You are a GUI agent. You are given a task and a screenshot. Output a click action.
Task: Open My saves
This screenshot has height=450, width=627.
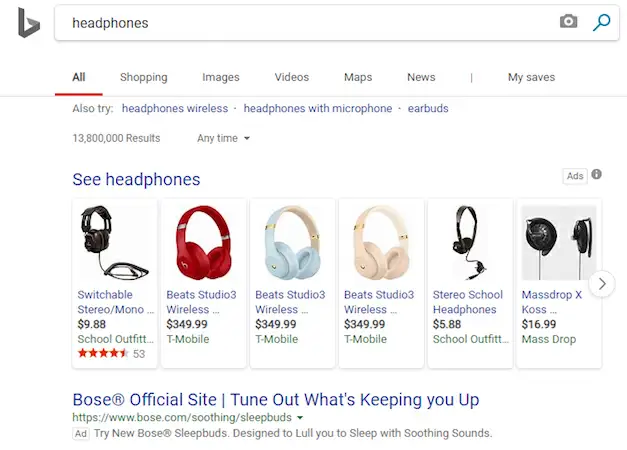(x=531, y=77)
